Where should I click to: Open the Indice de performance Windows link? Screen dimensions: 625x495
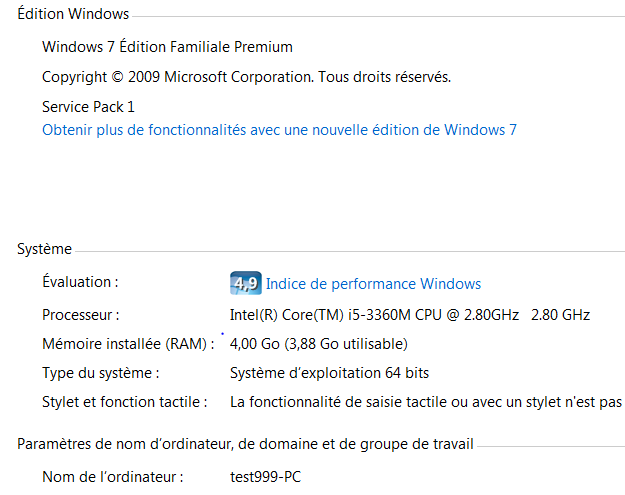click(373, 284)
